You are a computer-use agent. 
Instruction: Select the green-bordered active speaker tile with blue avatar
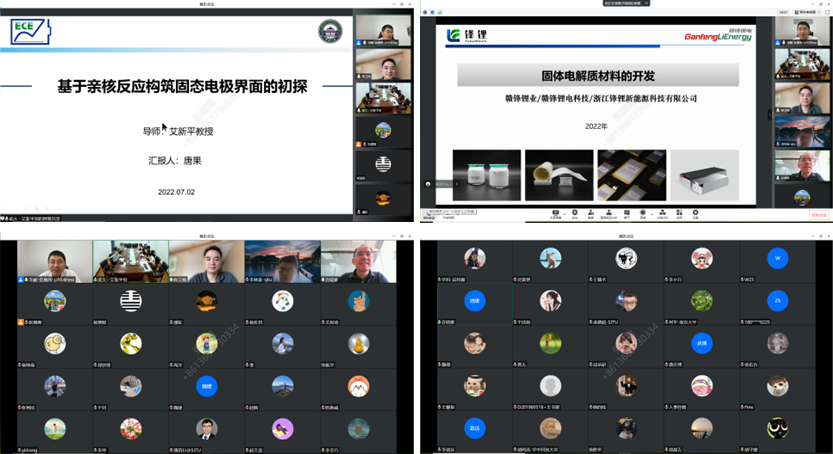(475, 304)
